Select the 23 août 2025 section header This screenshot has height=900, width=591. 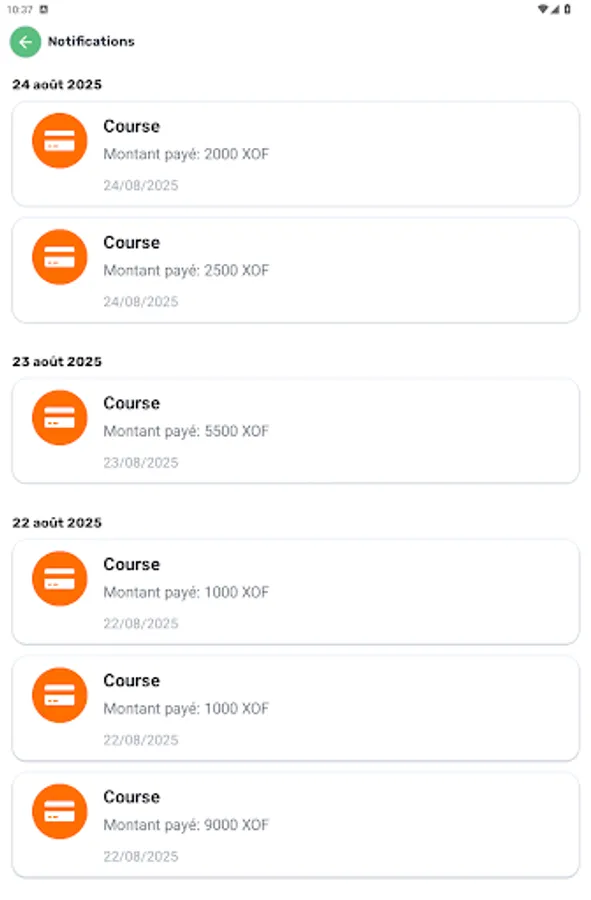[x=57, y=361]
